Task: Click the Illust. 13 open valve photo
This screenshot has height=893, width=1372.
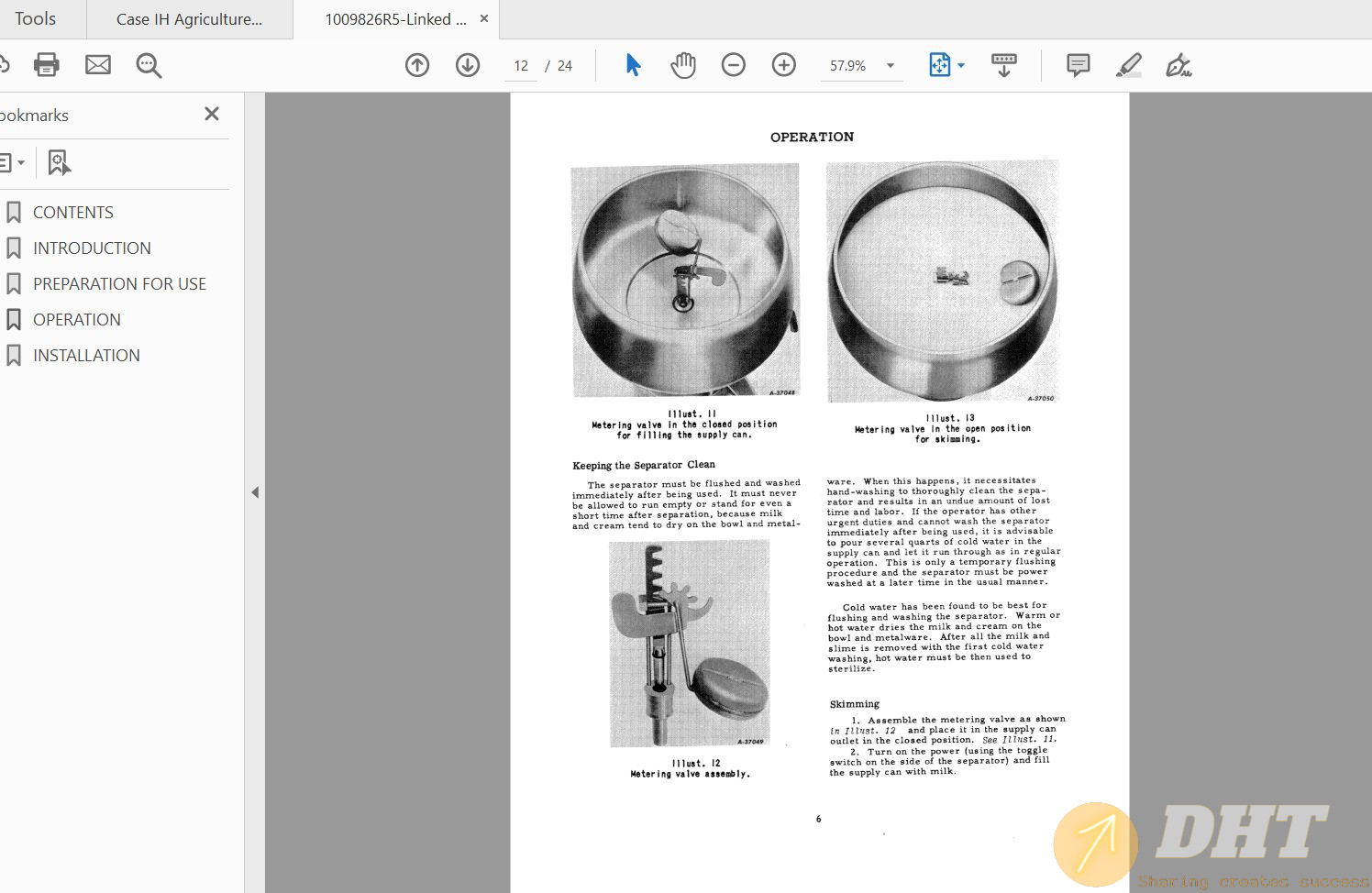Action: (943, 281)
